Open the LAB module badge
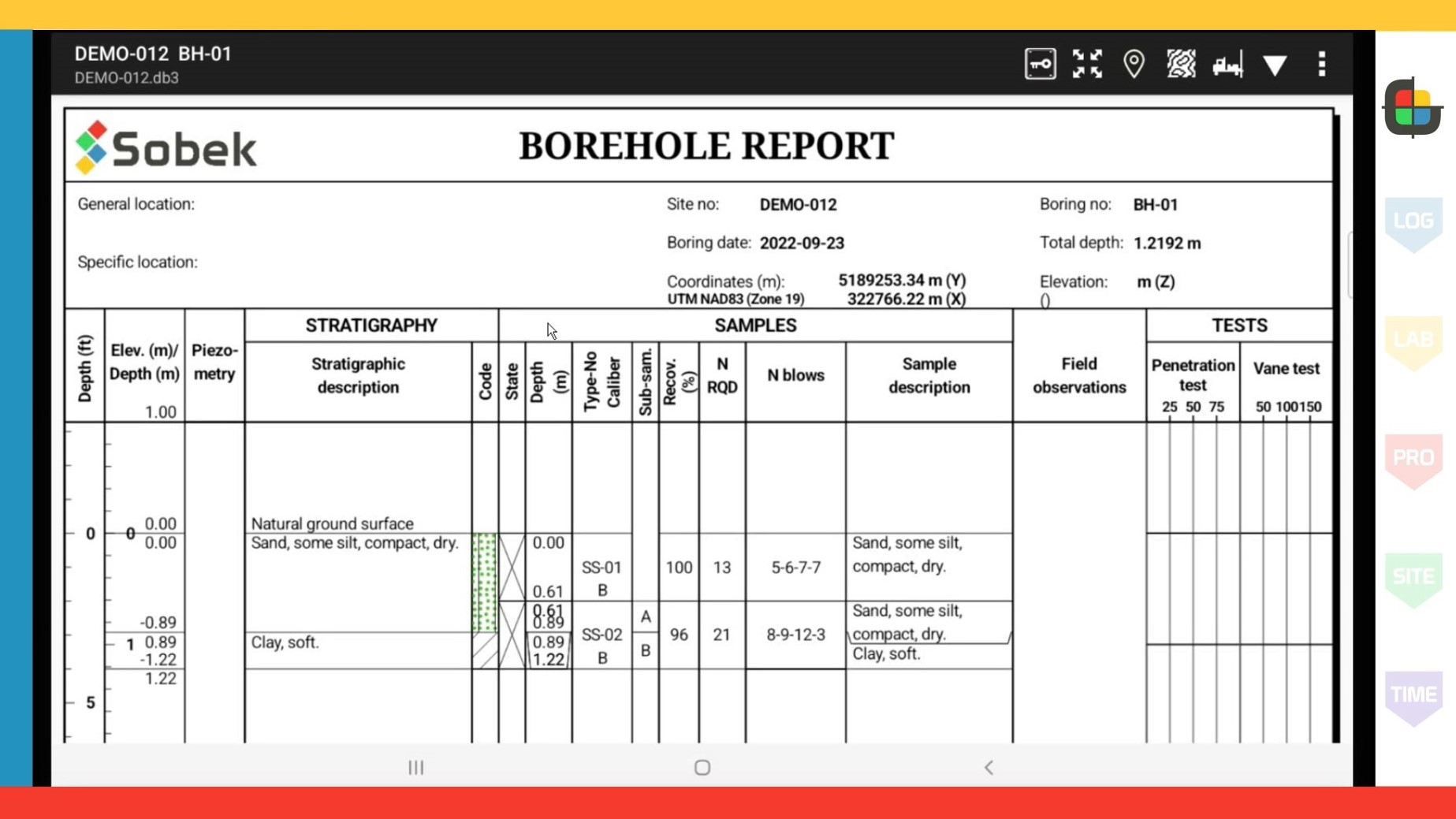Screen dimensions: 1456x819 click(x=1413, y=342)
